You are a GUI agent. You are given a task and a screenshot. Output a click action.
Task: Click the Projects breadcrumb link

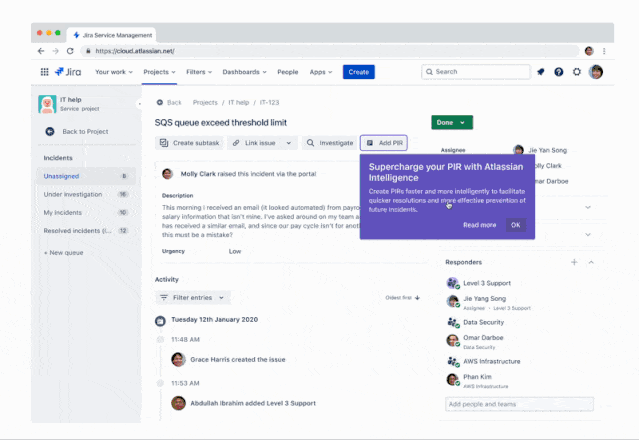[205, 102]
